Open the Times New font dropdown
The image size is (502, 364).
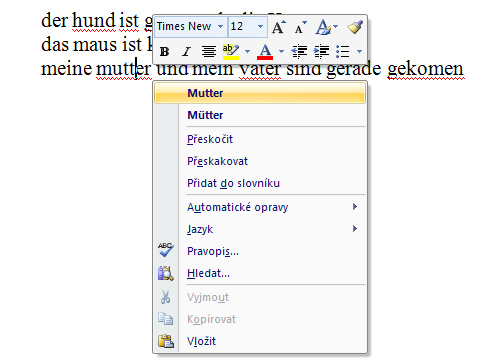220,26
